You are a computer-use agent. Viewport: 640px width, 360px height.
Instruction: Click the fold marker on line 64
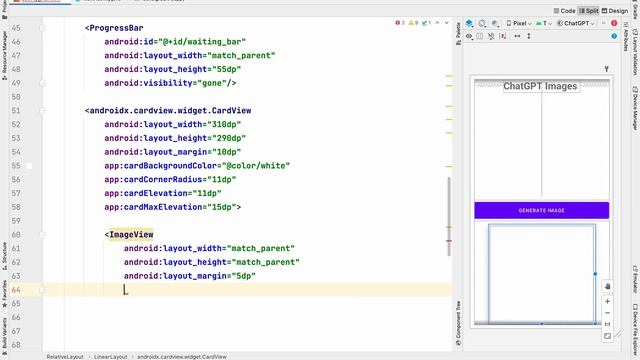[x=42, y=289]
